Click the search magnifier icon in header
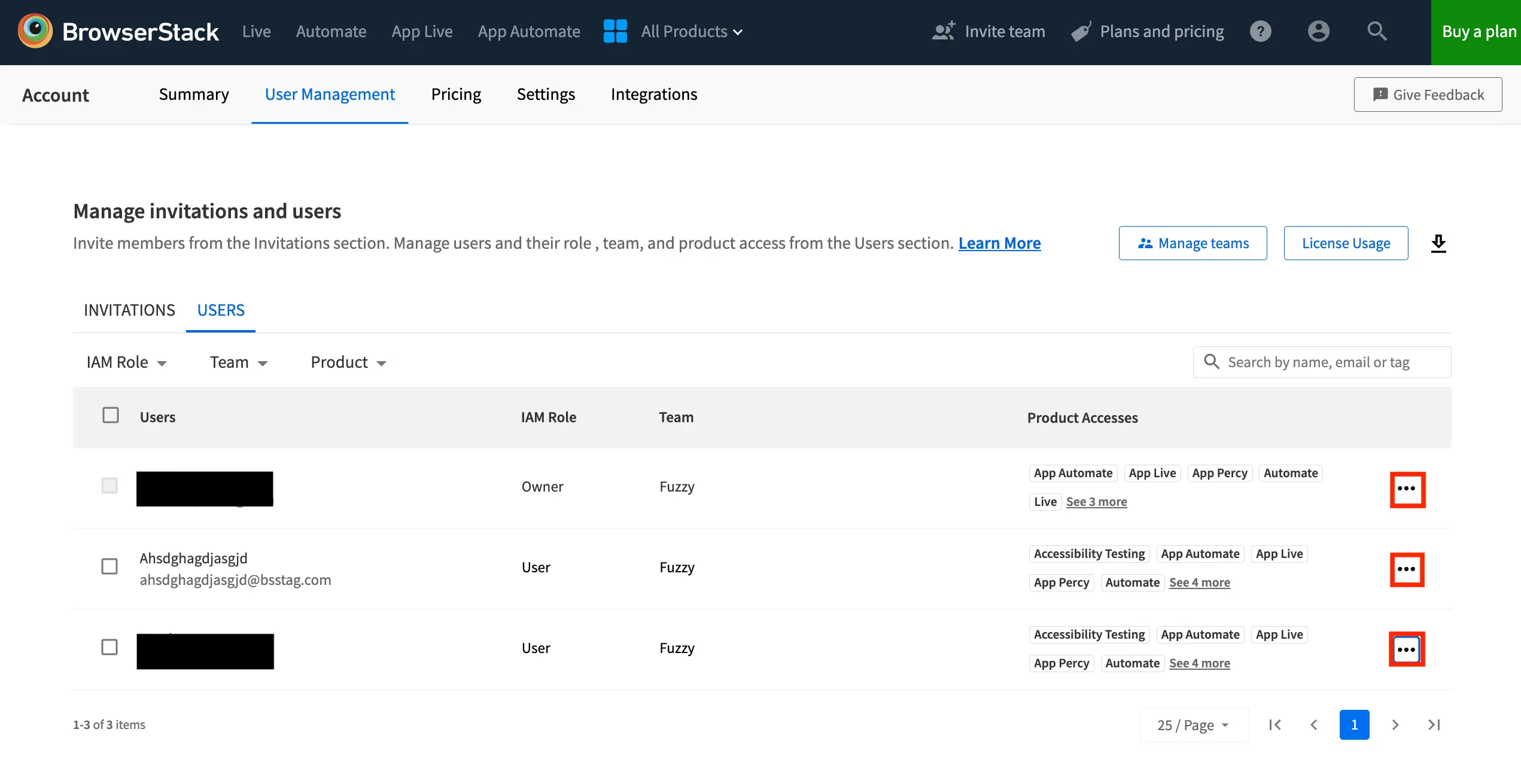The image size is (1521, 784). [1377, 31]
